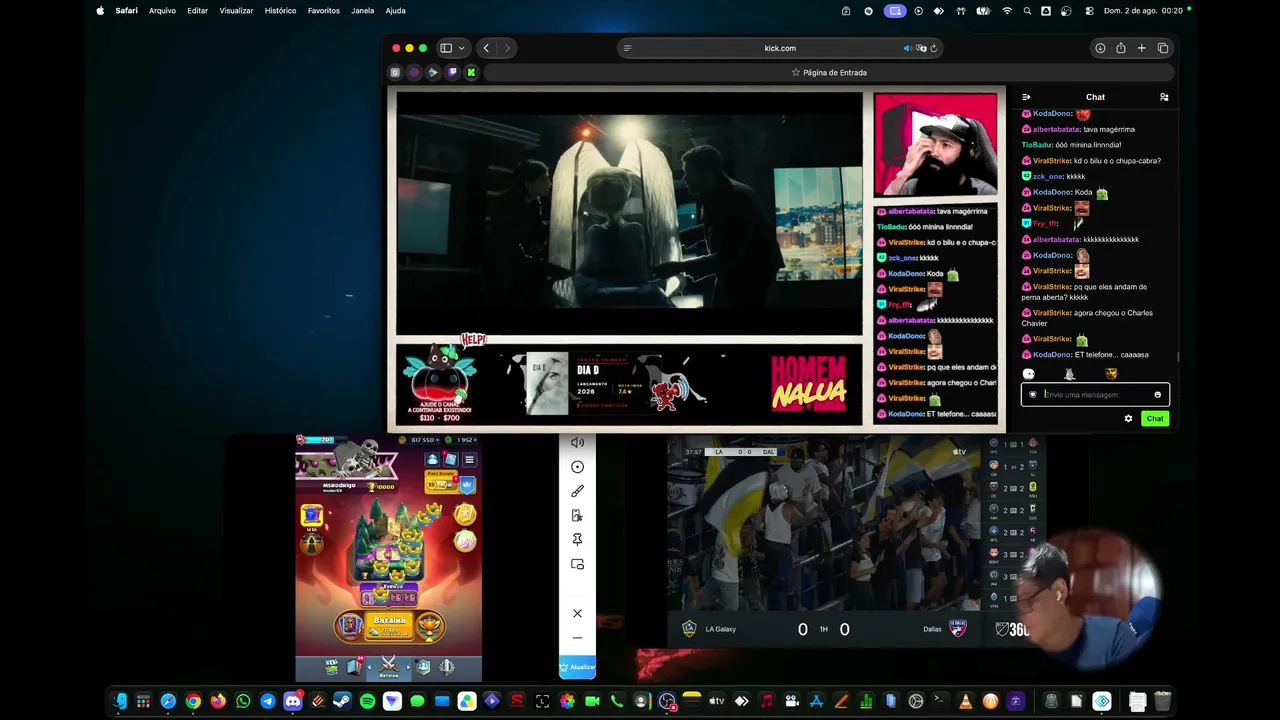The height and width of the screenshot is (720, 1280).
Task: Open Wi-Fi status in menu bar
Action: pyautogui.click(x=1007, y=11)
